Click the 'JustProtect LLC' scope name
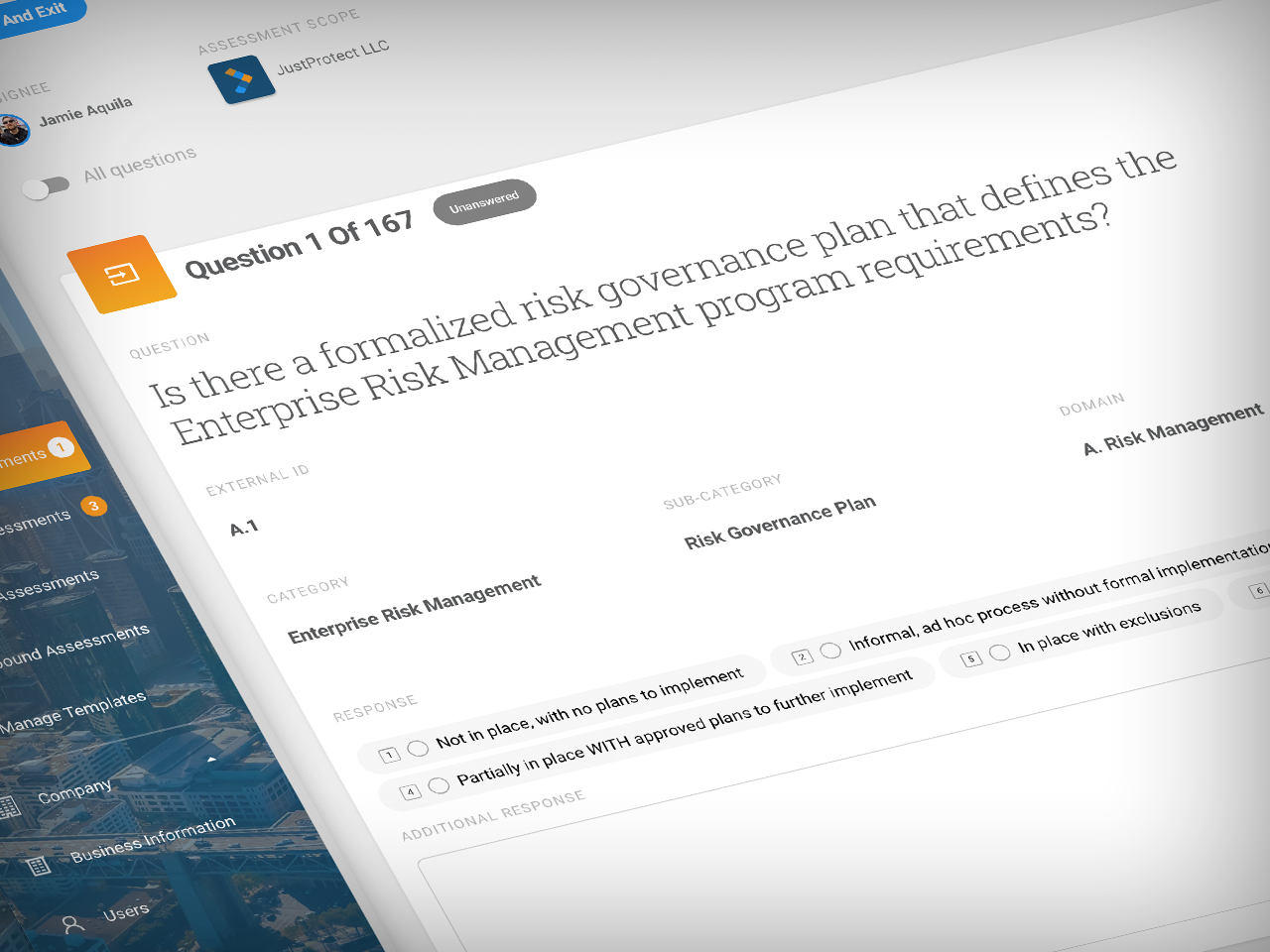The height and width of the screenshot is (952, 1270). pyautogui.click(x=332, y=57)
